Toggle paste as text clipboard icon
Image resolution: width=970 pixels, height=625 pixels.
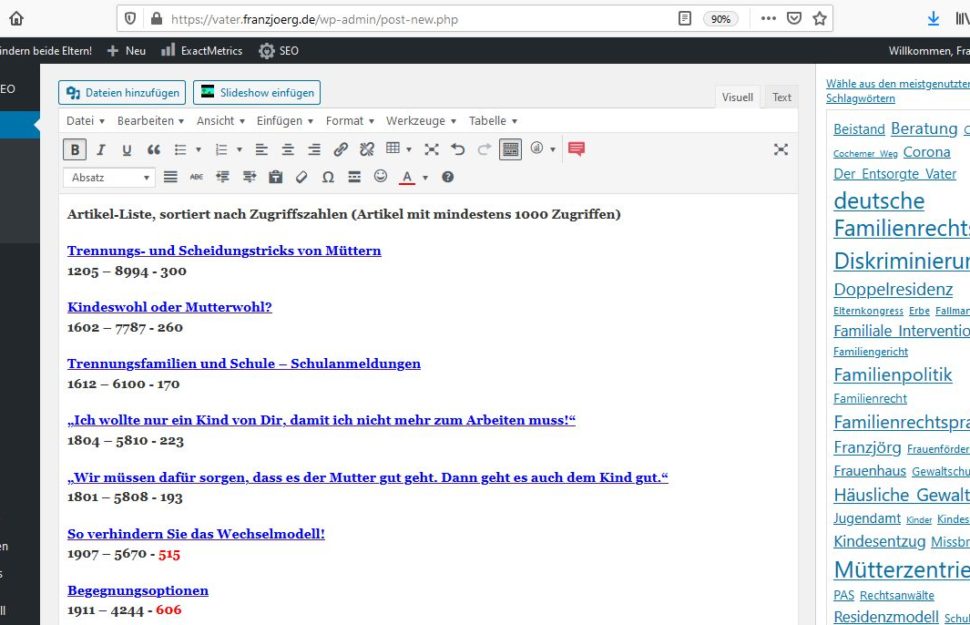[275, 178]
